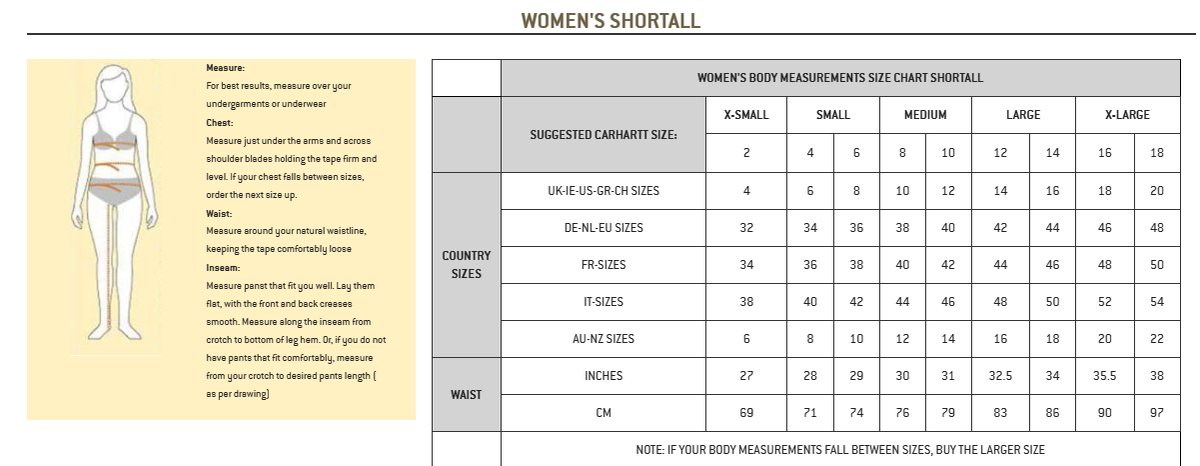This screenshot has height=466, width=1200.
Task: Select the LARGE size column header
Action: [x=1023, y=115]
